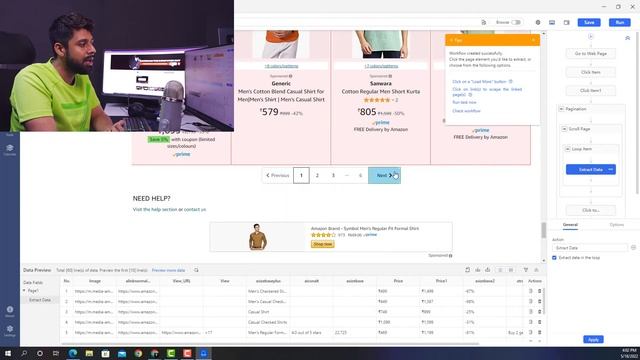
Task: Open the Extract Data step more-options dots
Action: pyautogui.click(x=611, y=169)
